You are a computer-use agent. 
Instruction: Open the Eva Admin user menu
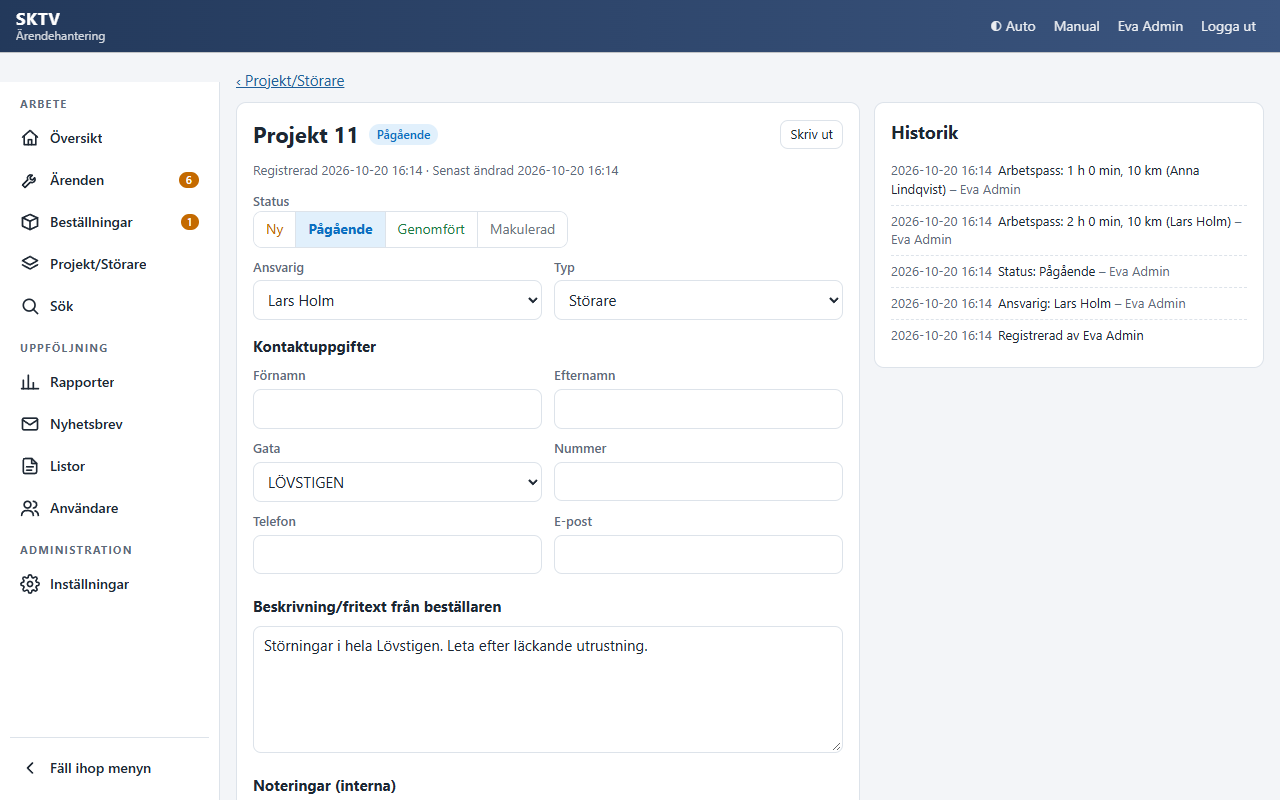pos(1150,26)
